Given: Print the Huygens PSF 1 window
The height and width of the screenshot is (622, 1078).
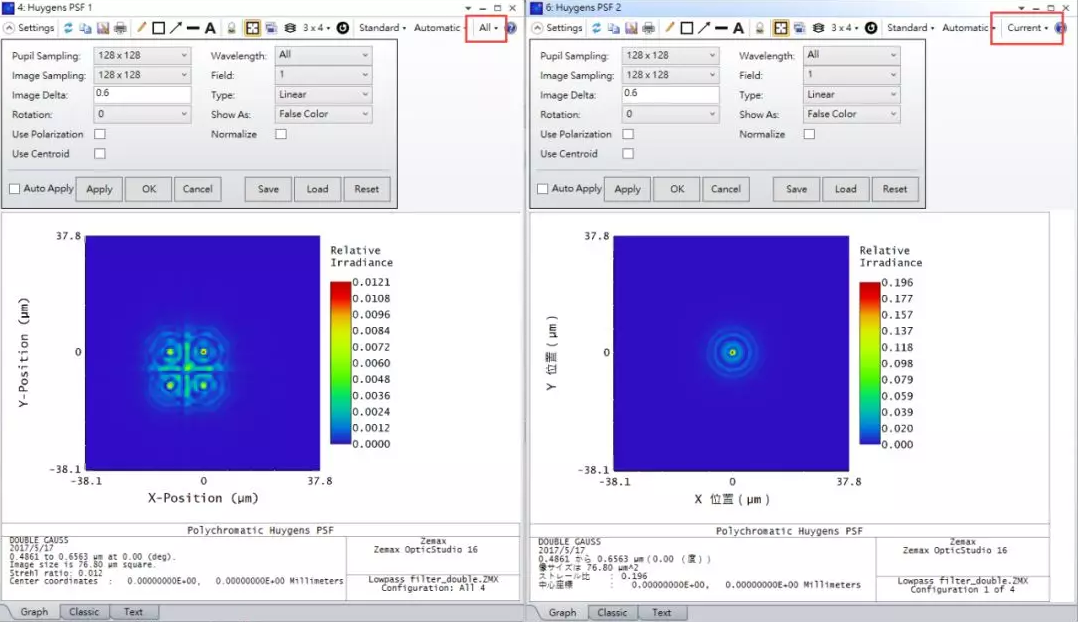Looking at the screenshot, I should pos(120,28).
